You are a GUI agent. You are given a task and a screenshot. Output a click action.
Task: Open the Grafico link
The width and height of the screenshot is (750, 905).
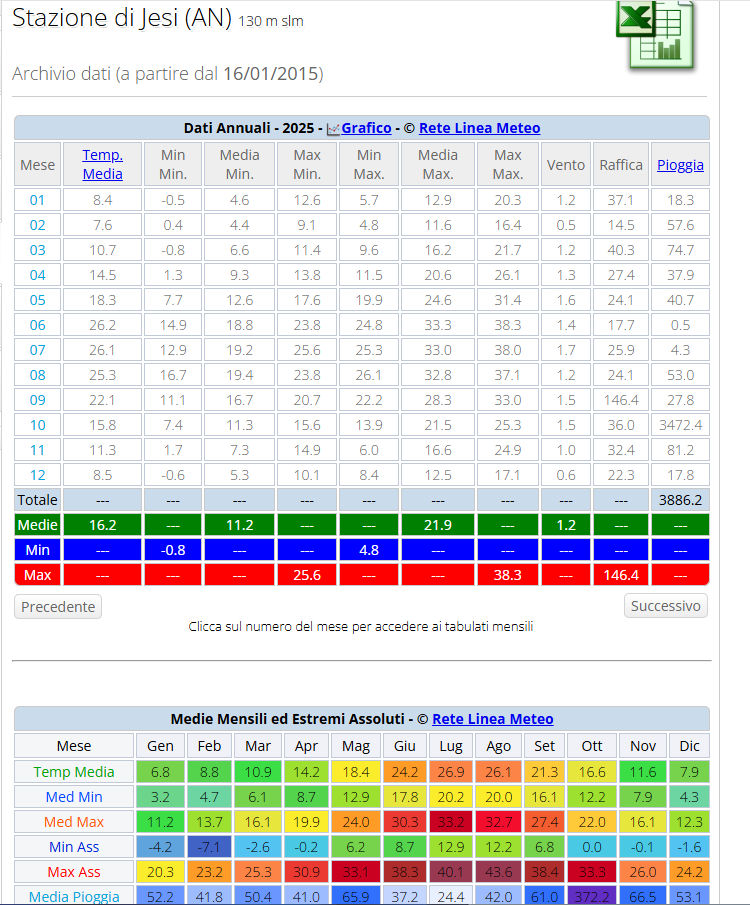coord(366,128)
